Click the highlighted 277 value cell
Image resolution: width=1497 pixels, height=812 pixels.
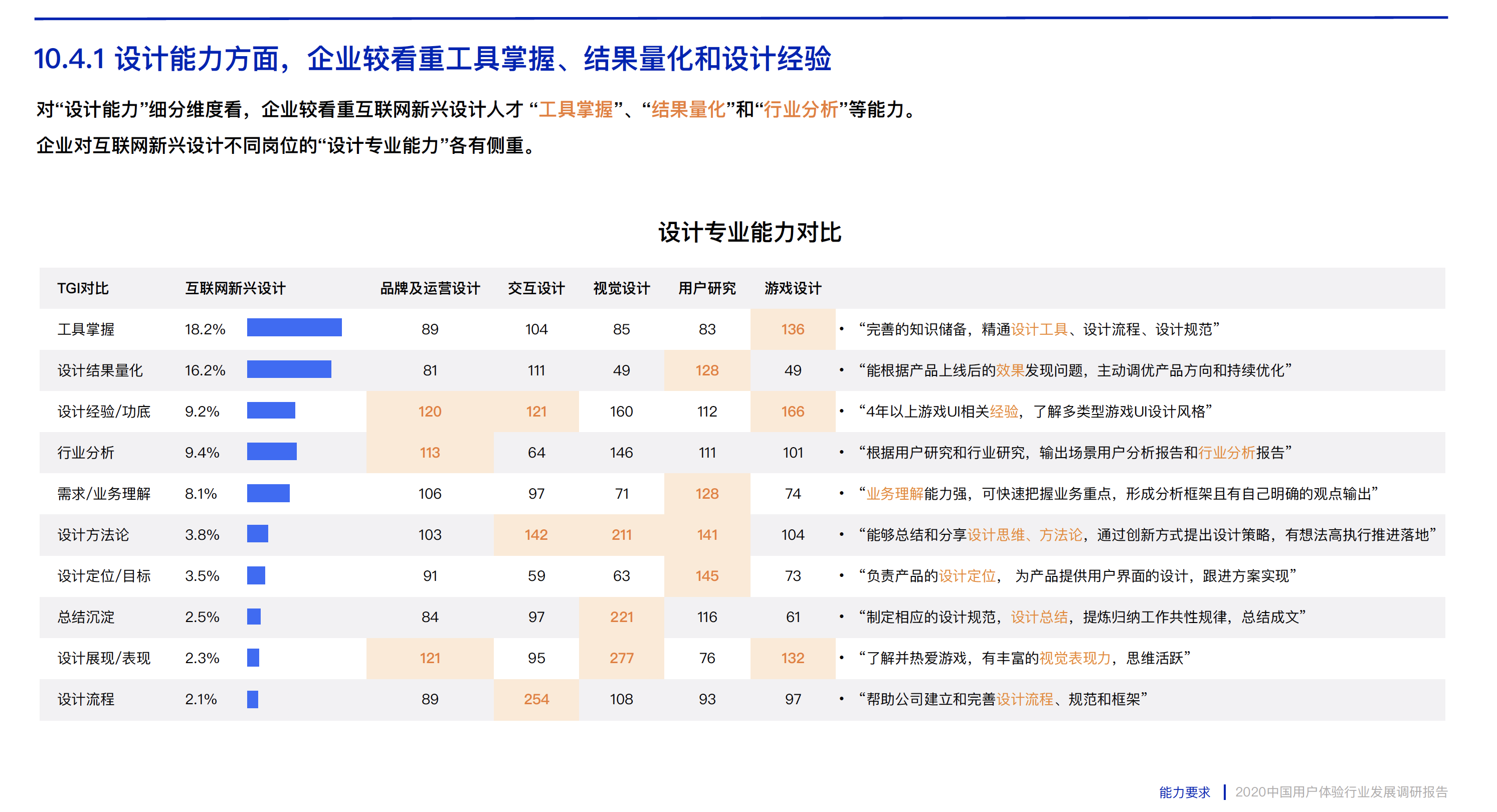click(x=621, y=658)
